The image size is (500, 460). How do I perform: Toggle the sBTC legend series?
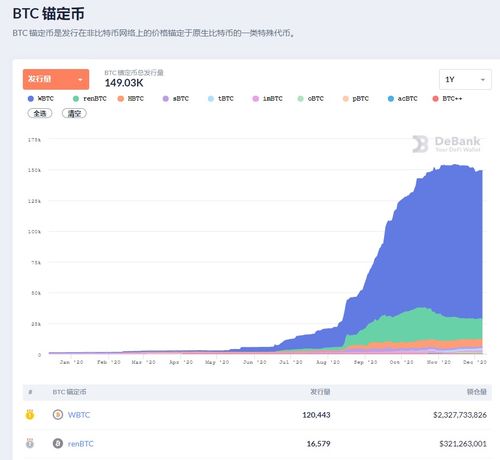[176, 99]
